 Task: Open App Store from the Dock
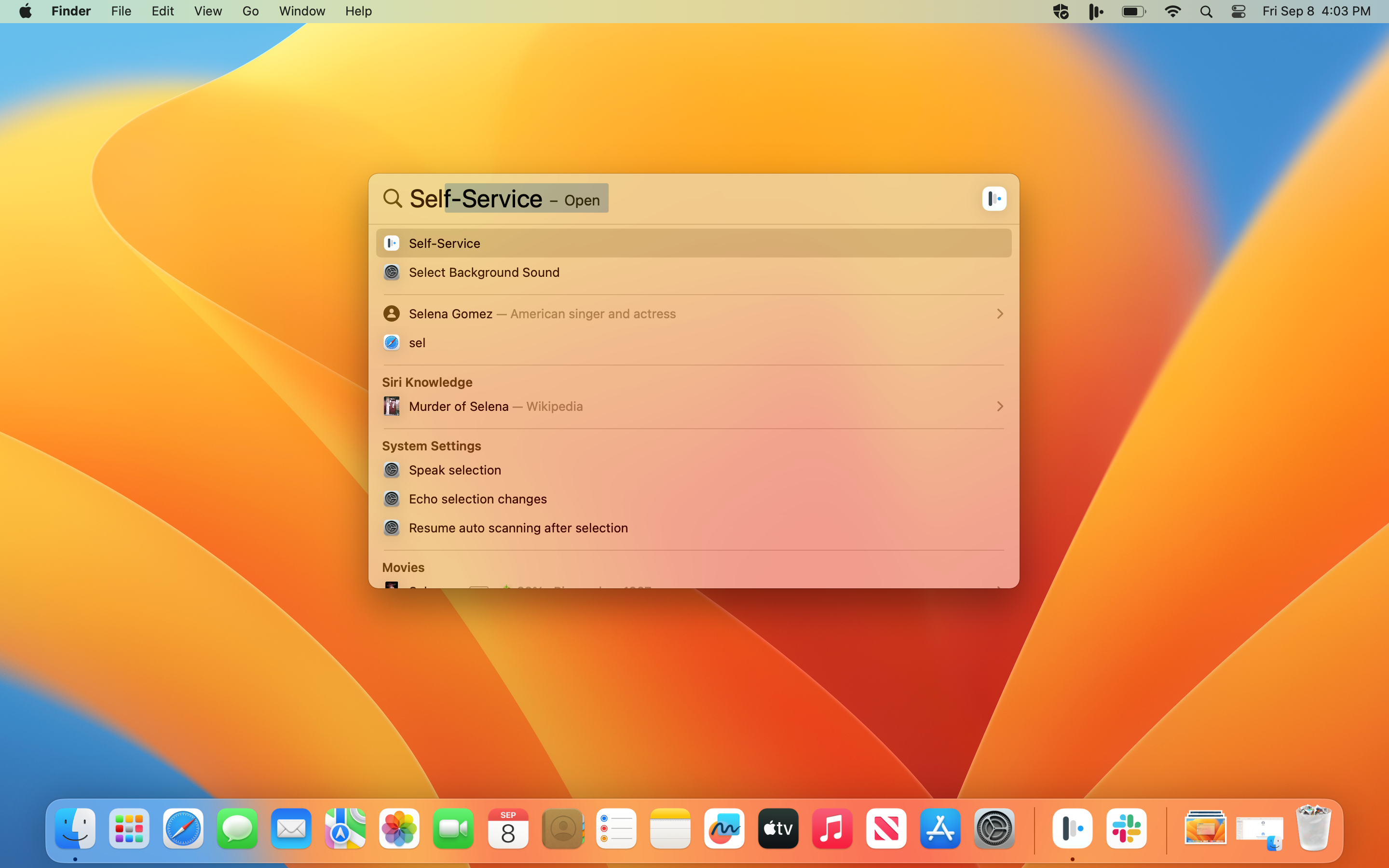940,828
